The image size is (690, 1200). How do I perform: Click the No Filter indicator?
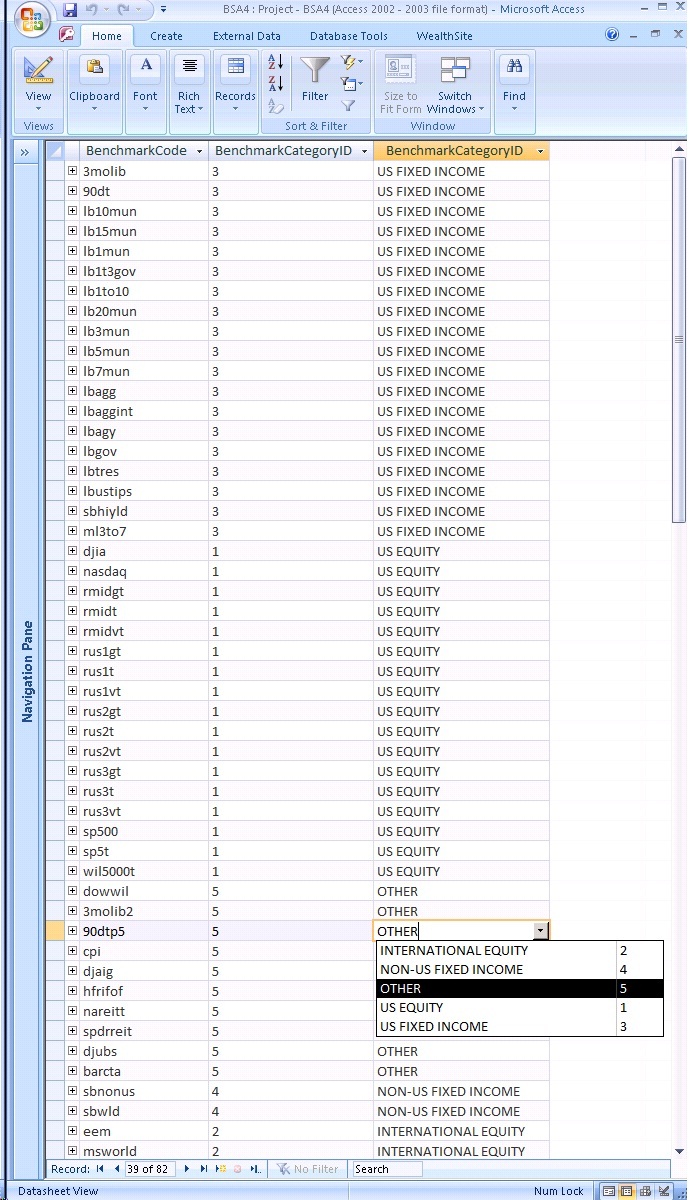click(x=309, y=1169)
